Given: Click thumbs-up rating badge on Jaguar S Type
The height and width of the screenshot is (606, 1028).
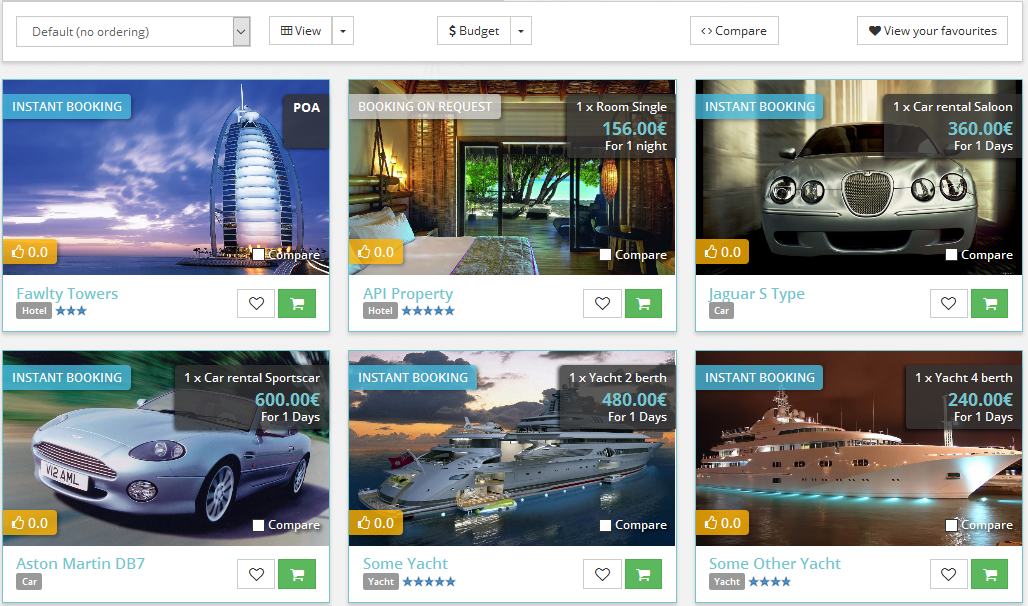Looking at the screenshot, I should 723,252.
